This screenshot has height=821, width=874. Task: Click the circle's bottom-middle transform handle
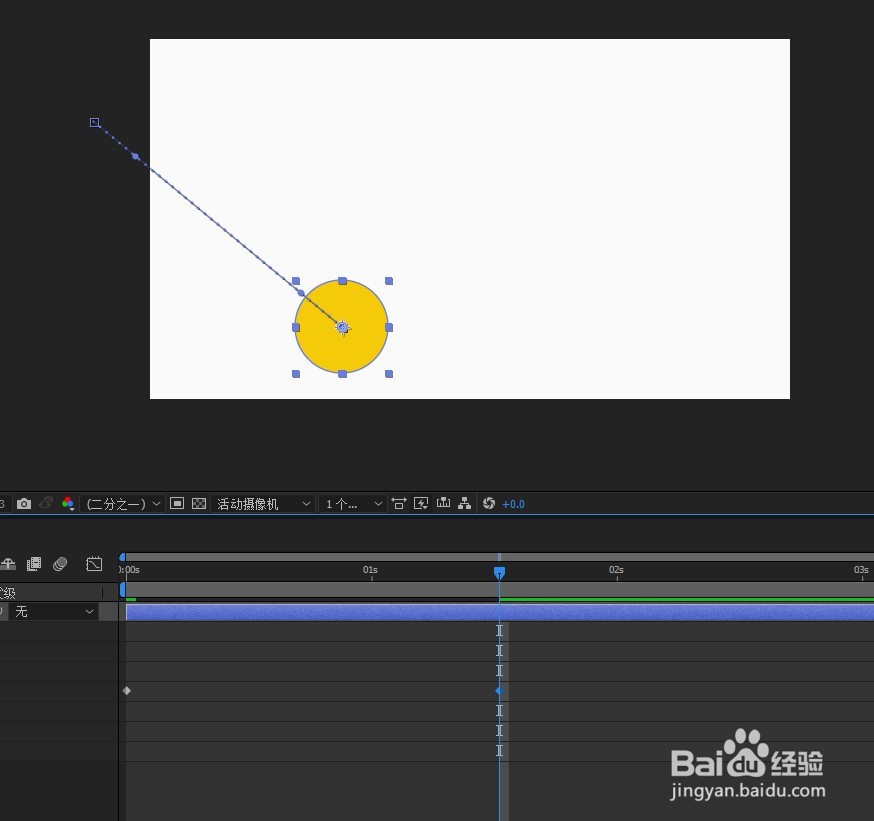tap(342, 374)
